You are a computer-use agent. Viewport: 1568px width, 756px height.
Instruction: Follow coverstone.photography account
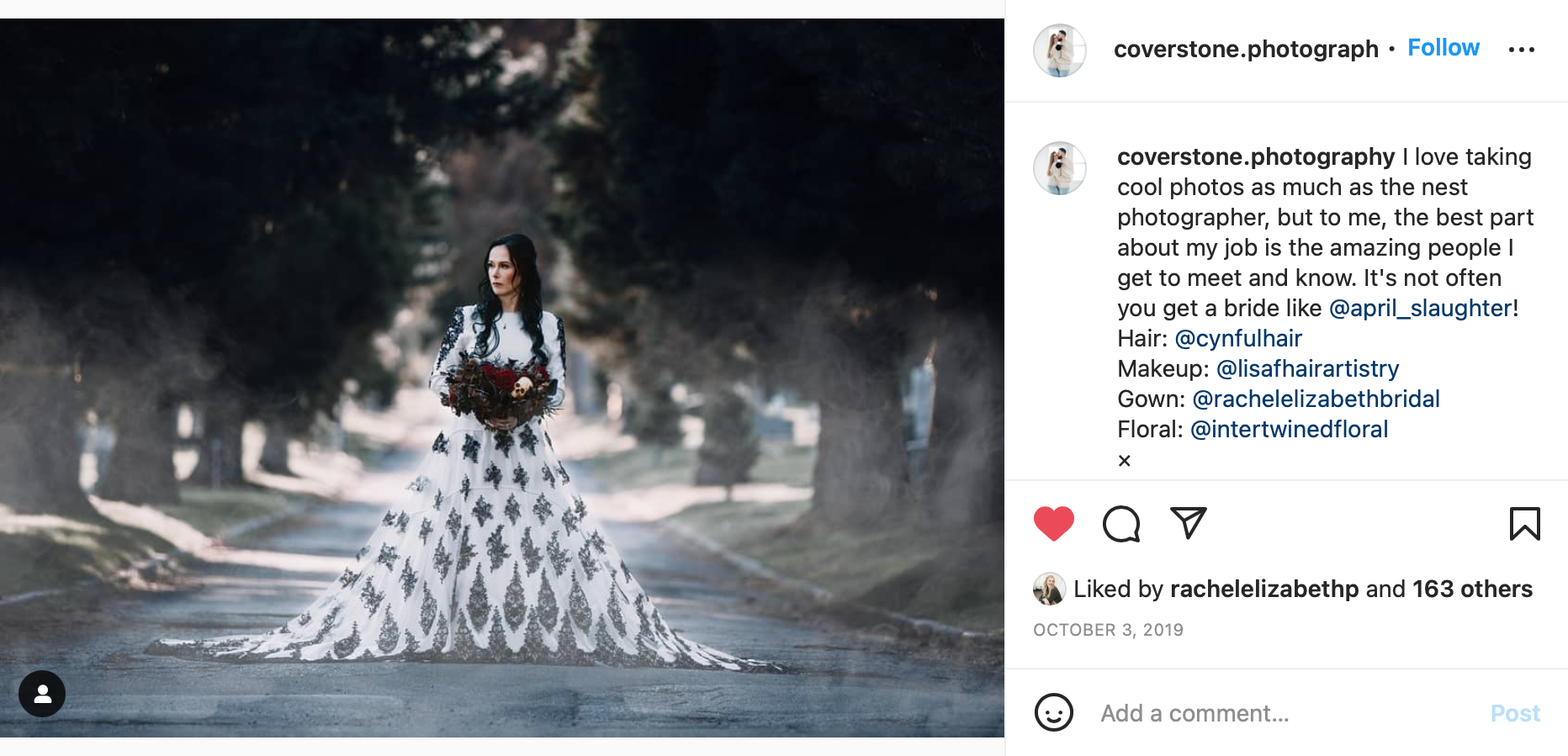coord(1444,48)
